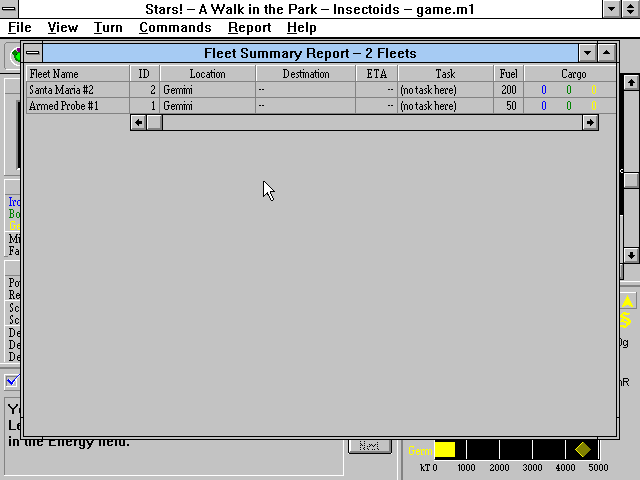Click main window vertical scrollbar up arrow
640x480 pixels.
pyautogui.click(x=631, y=83)
